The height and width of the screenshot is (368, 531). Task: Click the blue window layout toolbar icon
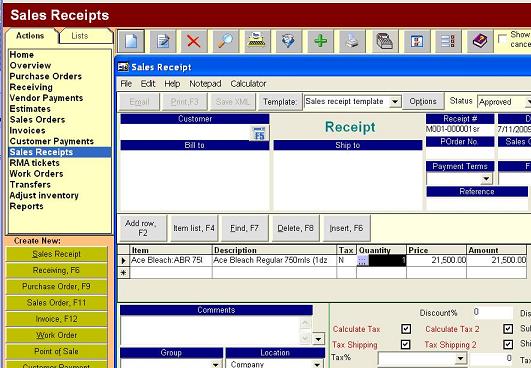pyautogui.click(x=417, y=41)
